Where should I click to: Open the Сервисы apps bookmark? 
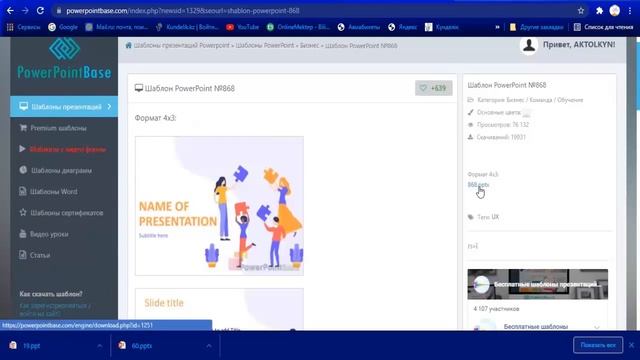click(24, 27)
